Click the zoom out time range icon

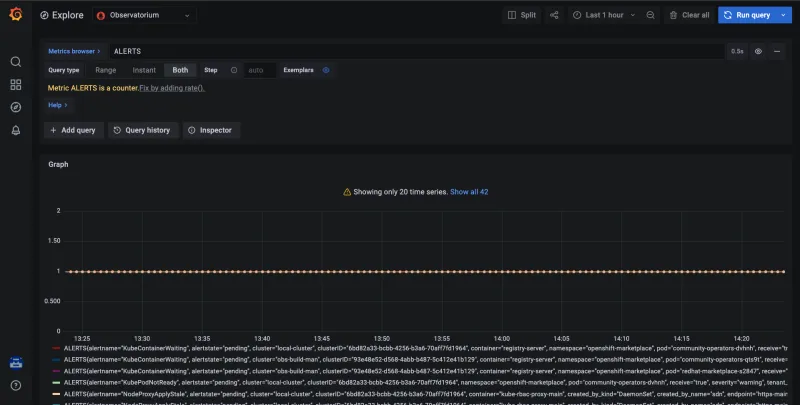pyautogui.click(x=650, y=16)
